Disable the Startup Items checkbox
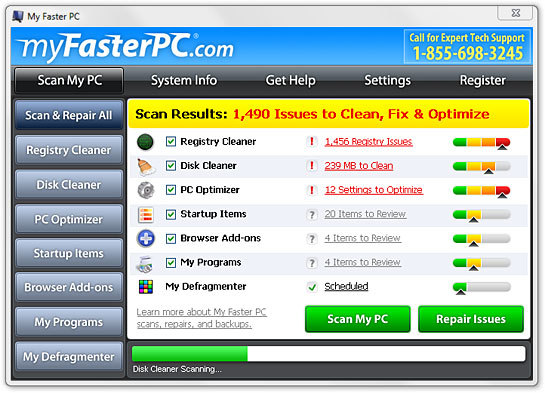 [x=171, y=214]
